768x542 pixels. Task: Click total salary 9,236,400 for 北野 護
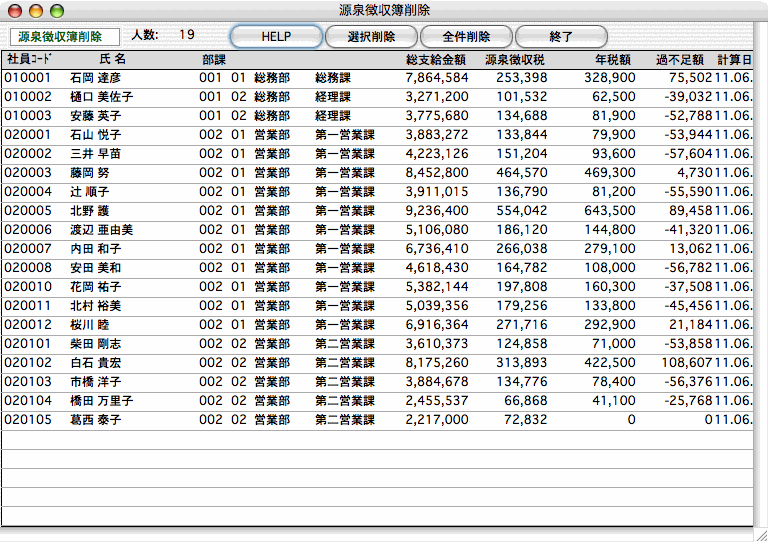[437, 211]
